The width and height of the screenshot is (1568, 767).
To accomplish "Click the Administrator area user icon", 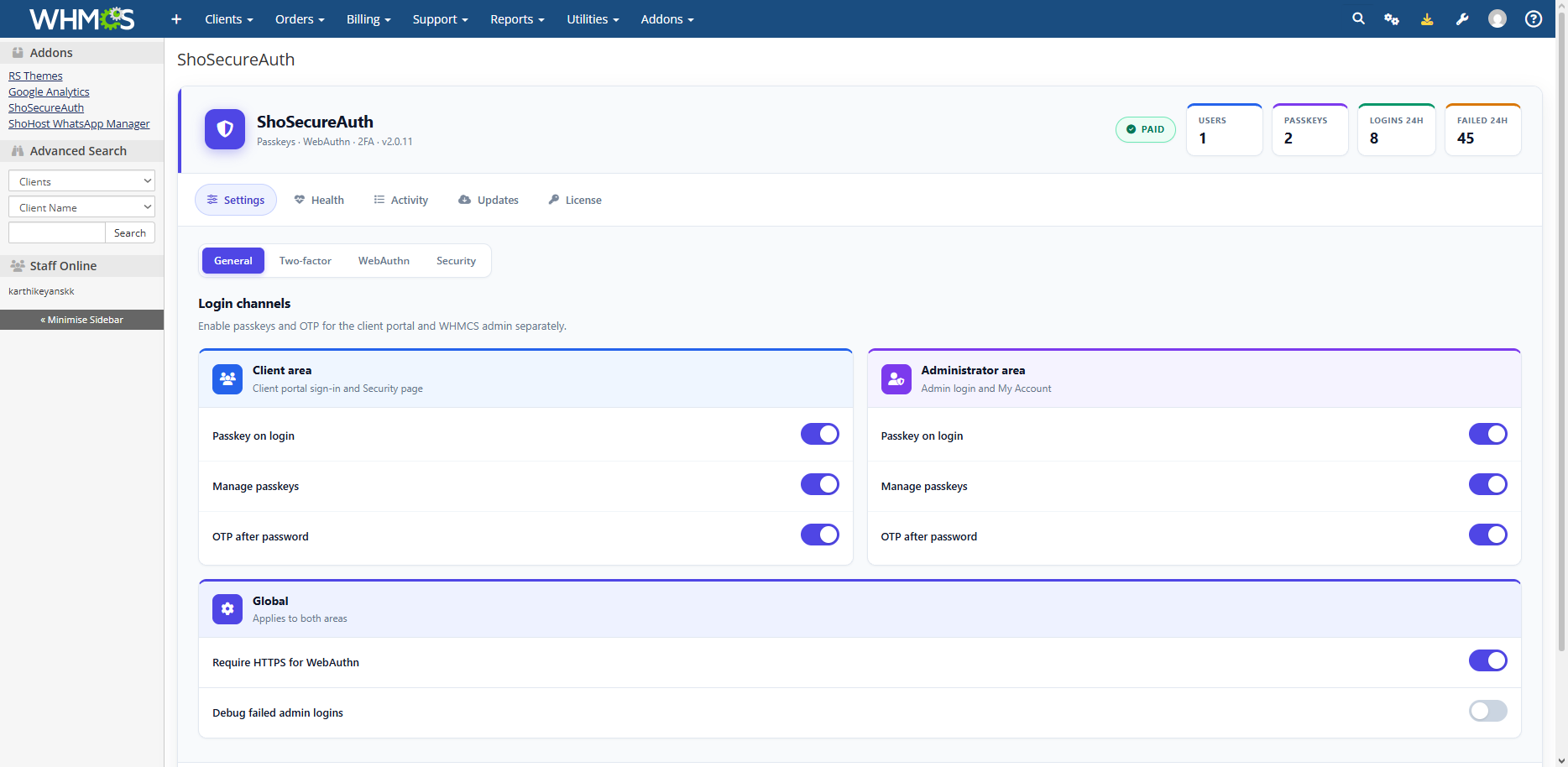I will (x=896, y=379).
